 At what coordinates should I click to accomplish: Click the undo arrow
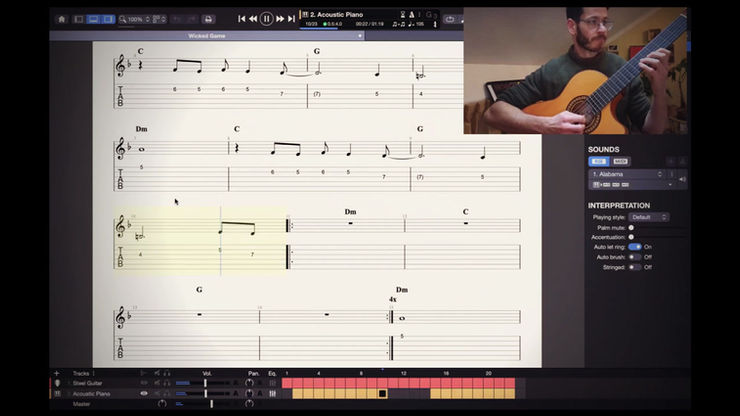[x=177, y=19]
